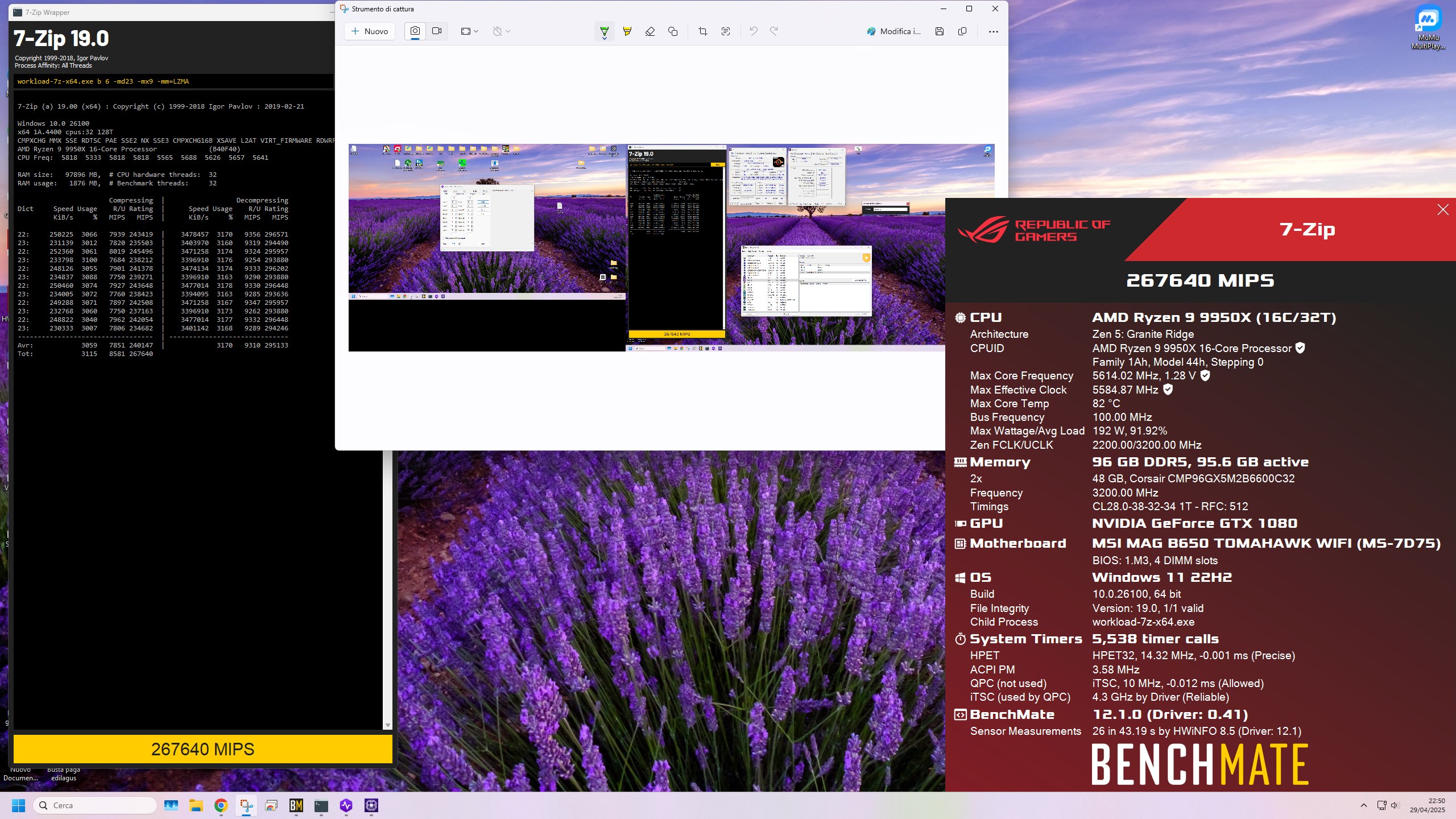This screenshot has height=819, width=1456.
Task: Click the System Timers stopwatch icon
Action: coord(960,639)
